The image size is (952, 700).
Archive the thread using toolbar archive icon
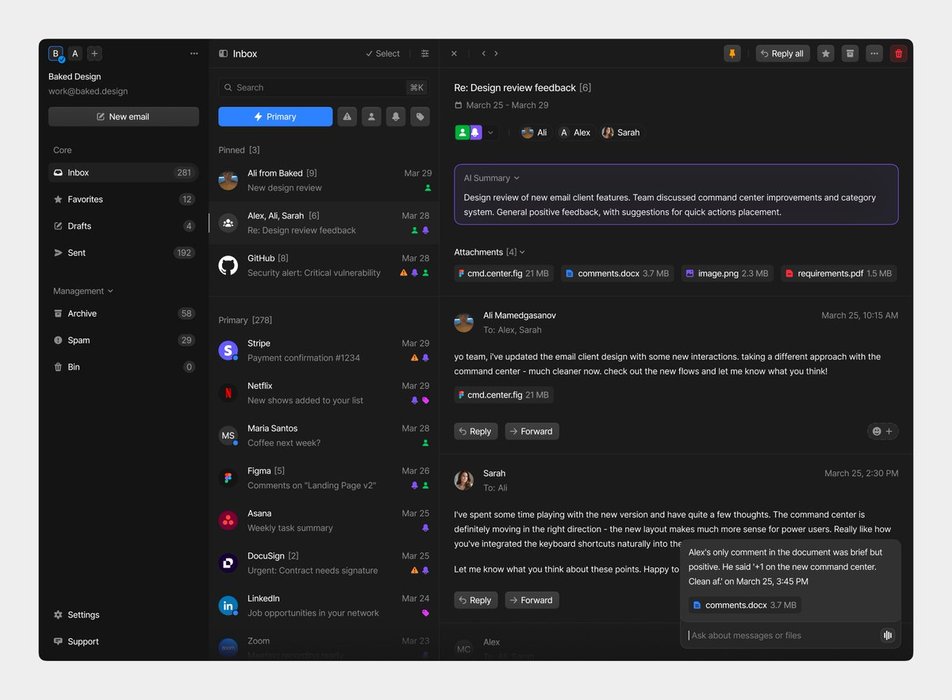[850, 53]
